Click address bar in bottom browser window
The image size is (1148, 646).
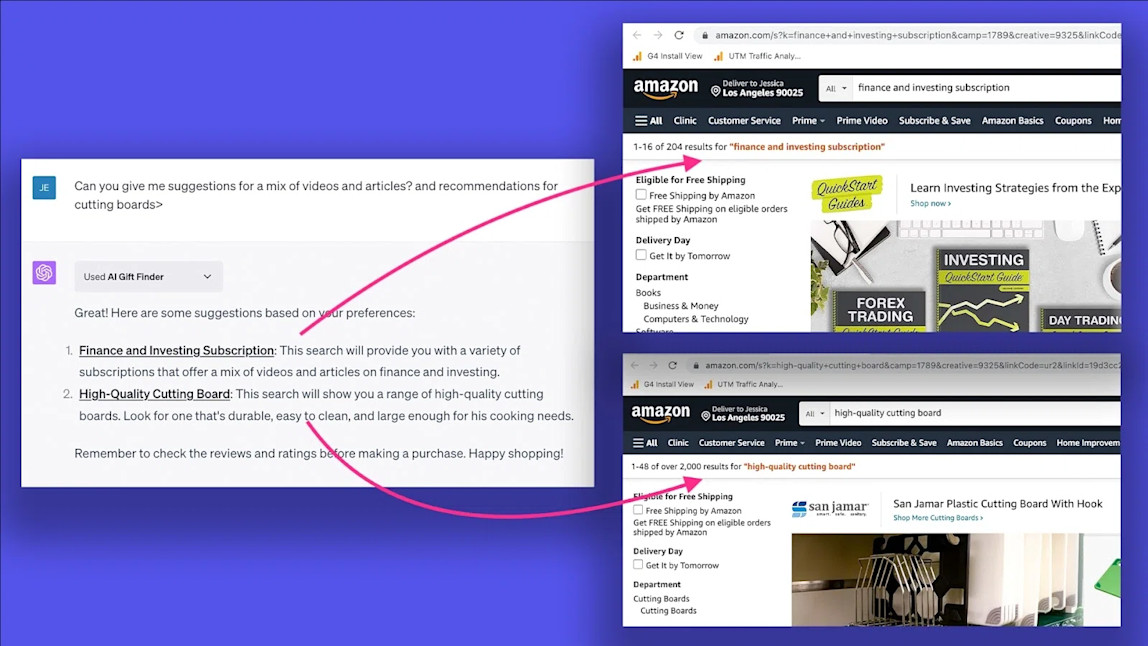tap(903, 365)
